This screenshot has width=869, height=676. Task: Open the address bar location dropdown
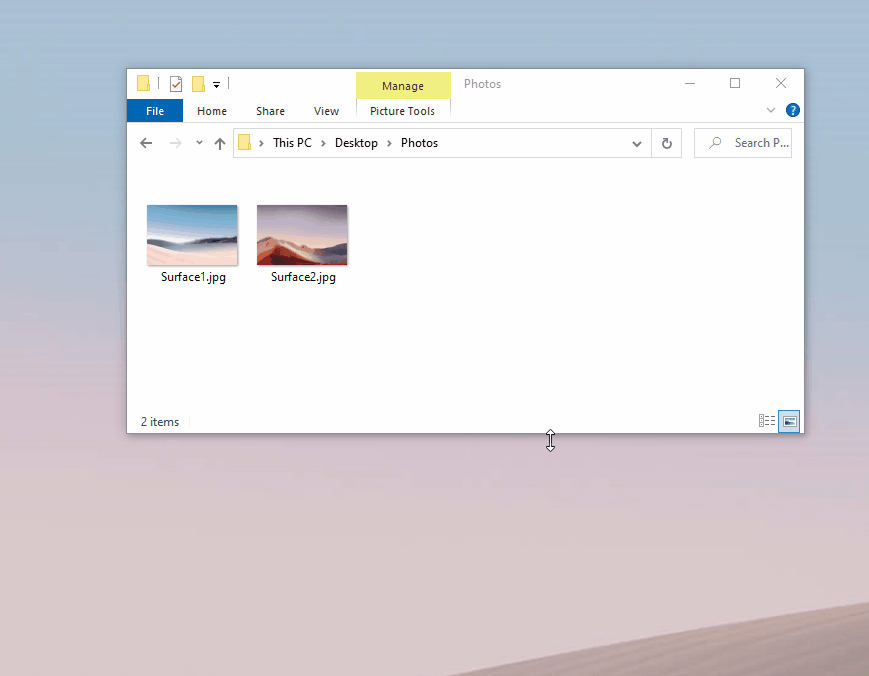pyautogui.click(x=637, y=143)
